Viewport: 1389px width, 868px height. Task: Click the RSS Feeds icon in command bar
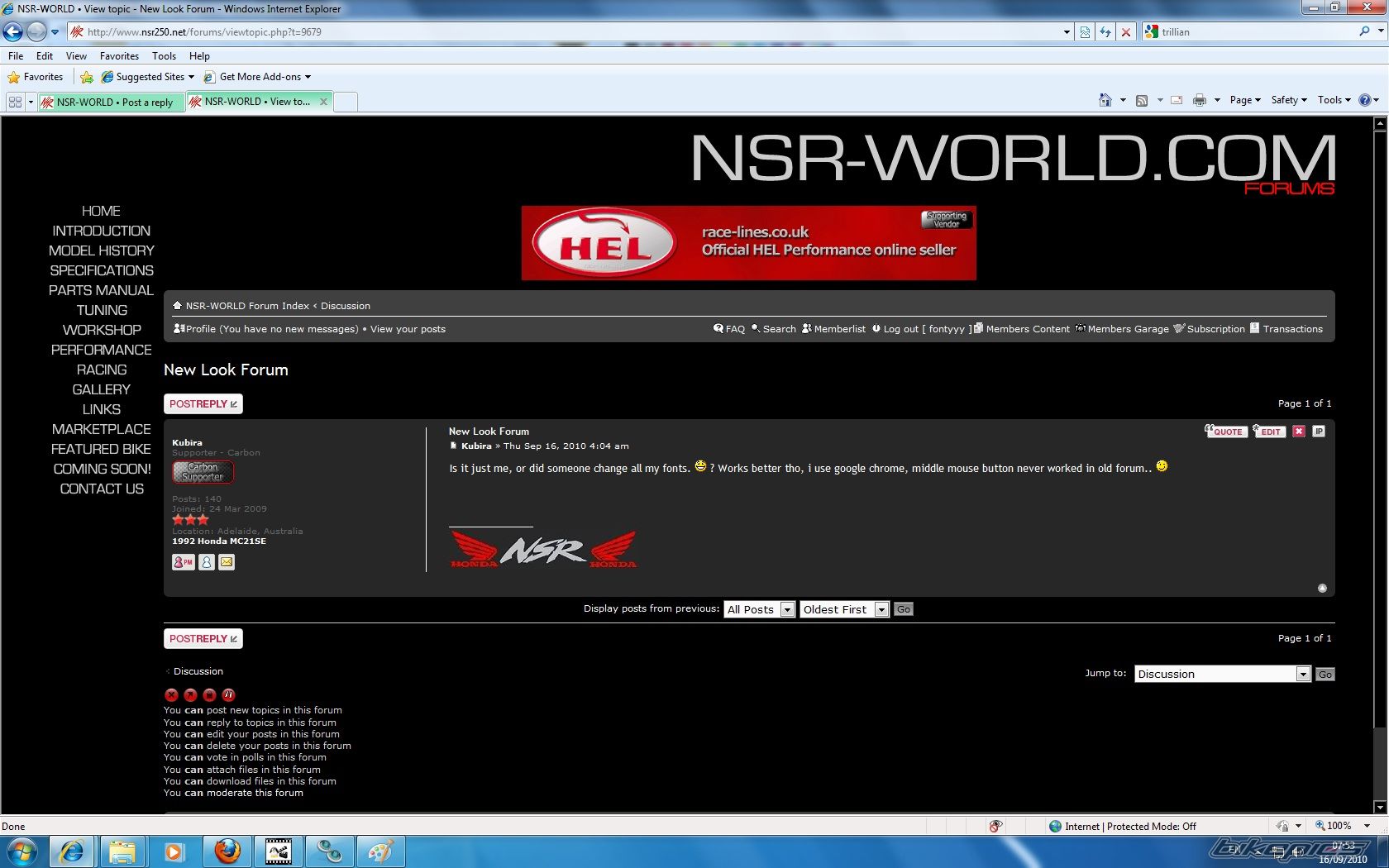1142,100
